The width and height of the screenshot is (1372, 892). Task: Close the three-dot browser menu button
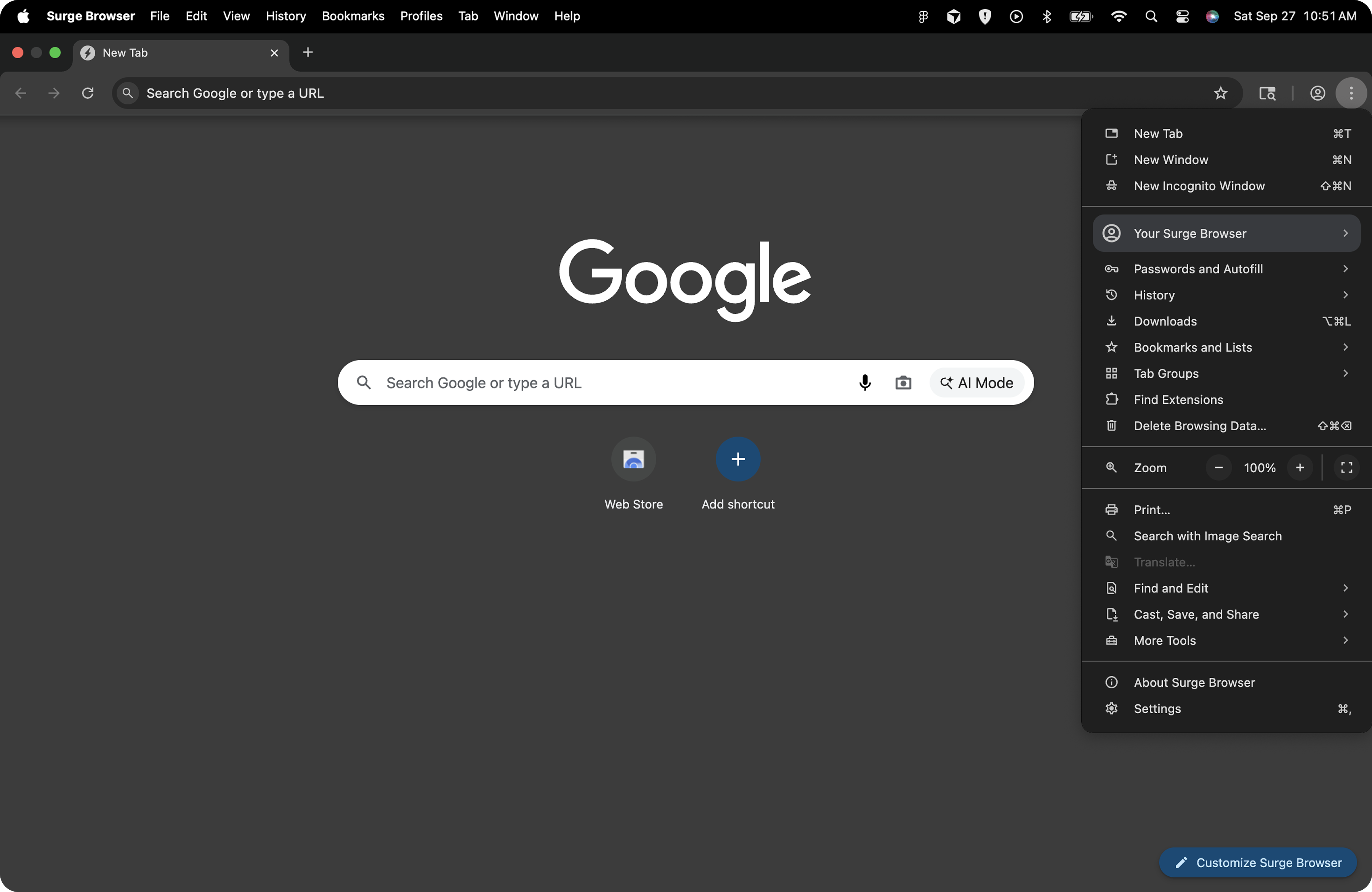(1351, 93)
